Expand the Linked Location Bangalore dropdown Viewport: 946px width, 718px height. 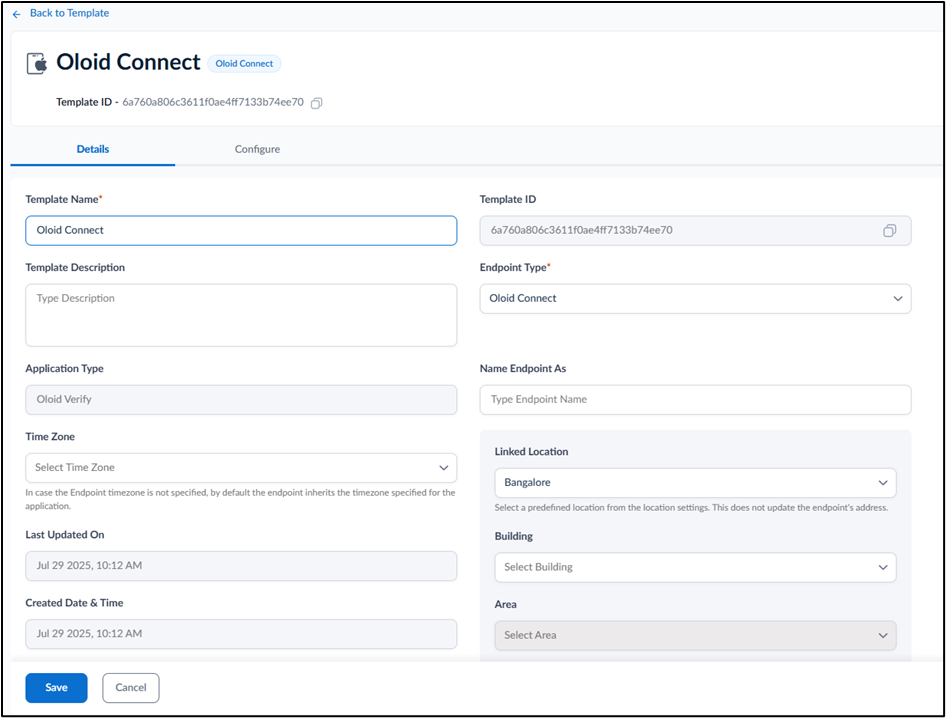coord(695,483)
